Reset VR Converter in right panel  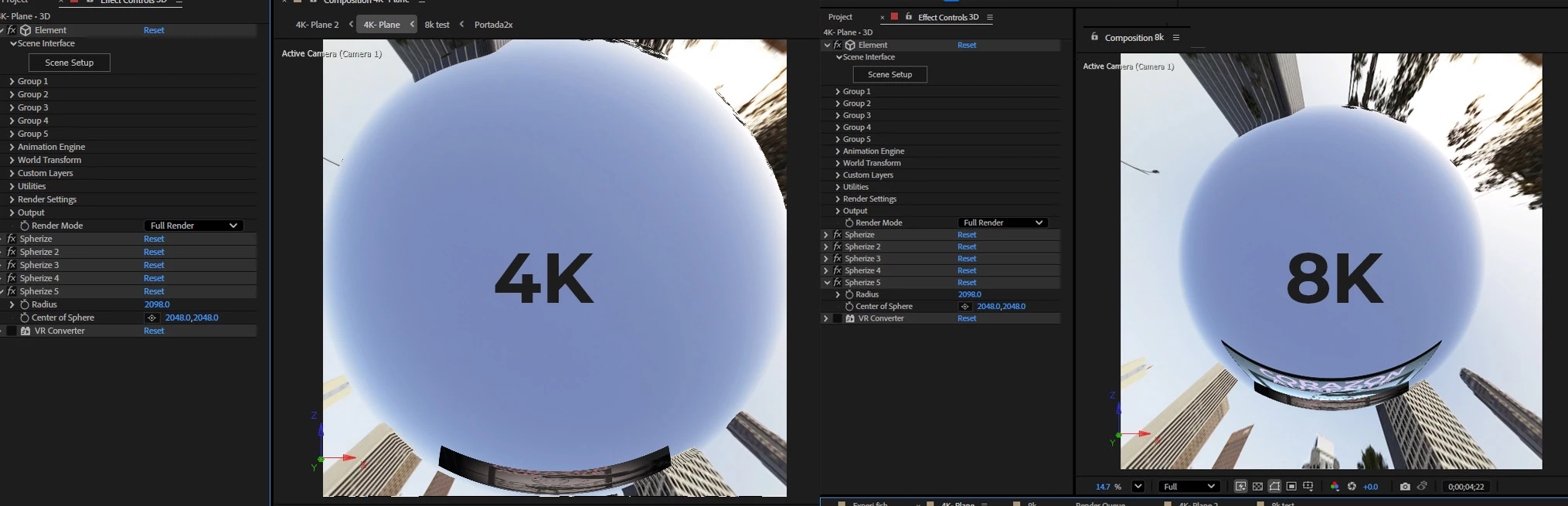tap(967, 318)
